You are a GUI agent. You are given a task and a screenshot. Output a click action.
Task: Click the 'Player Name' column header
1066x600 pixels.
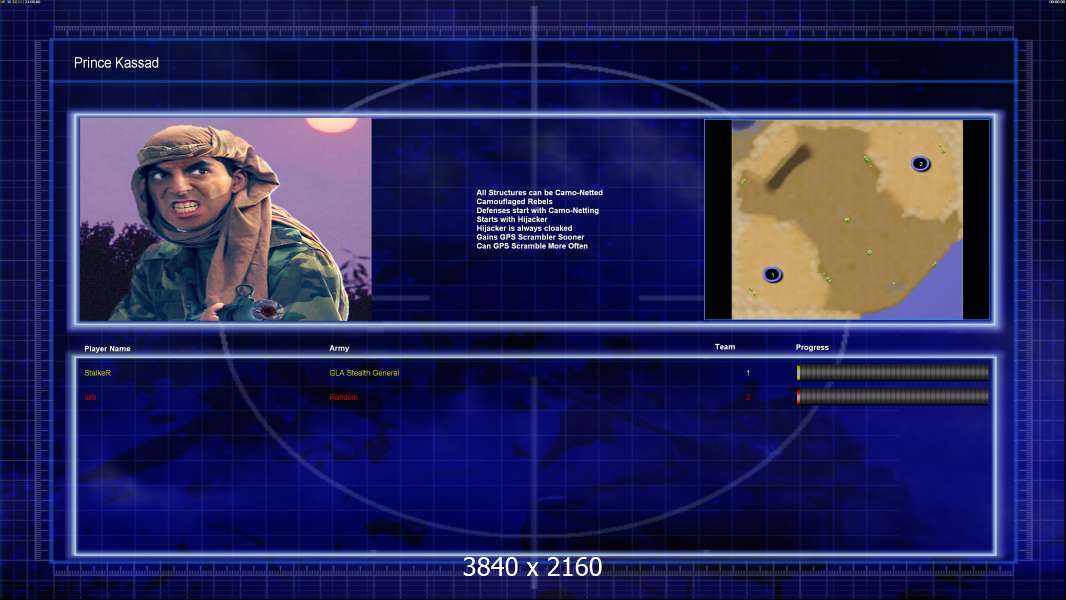107,349
